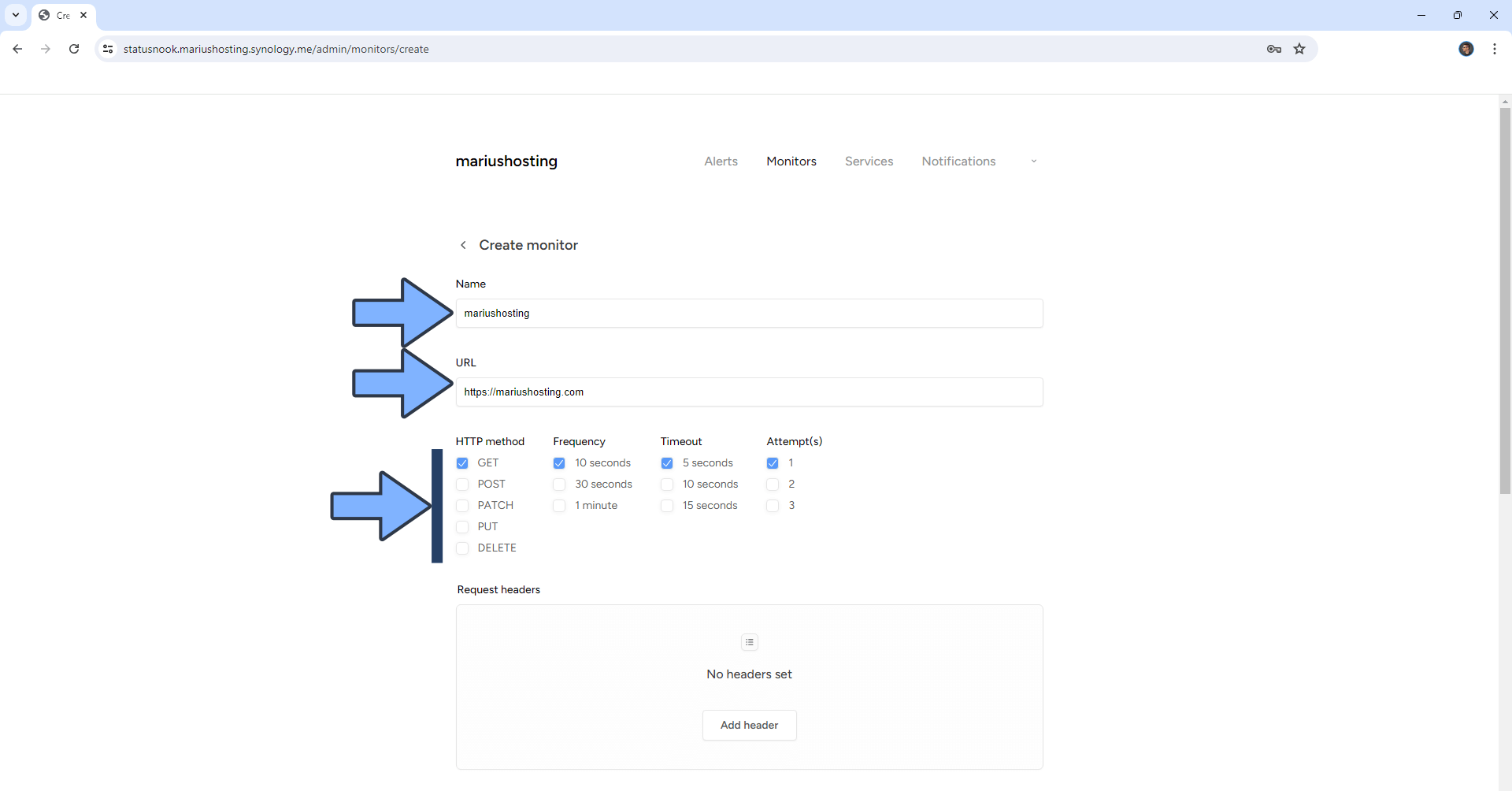Click the page vertical scrollbar thumb
The image size is (1512, 791).
pyautogui.click(x=1505, y=301)
